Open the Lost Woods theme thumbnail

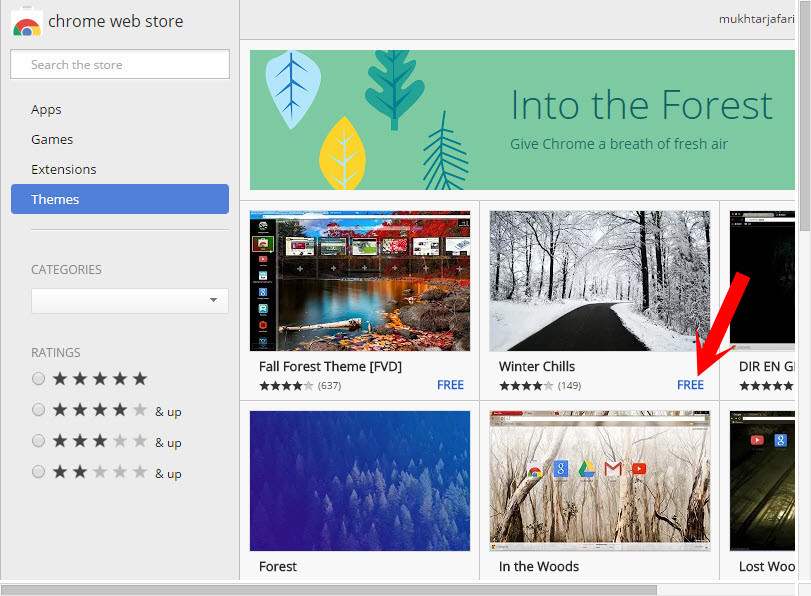(762, 481)
